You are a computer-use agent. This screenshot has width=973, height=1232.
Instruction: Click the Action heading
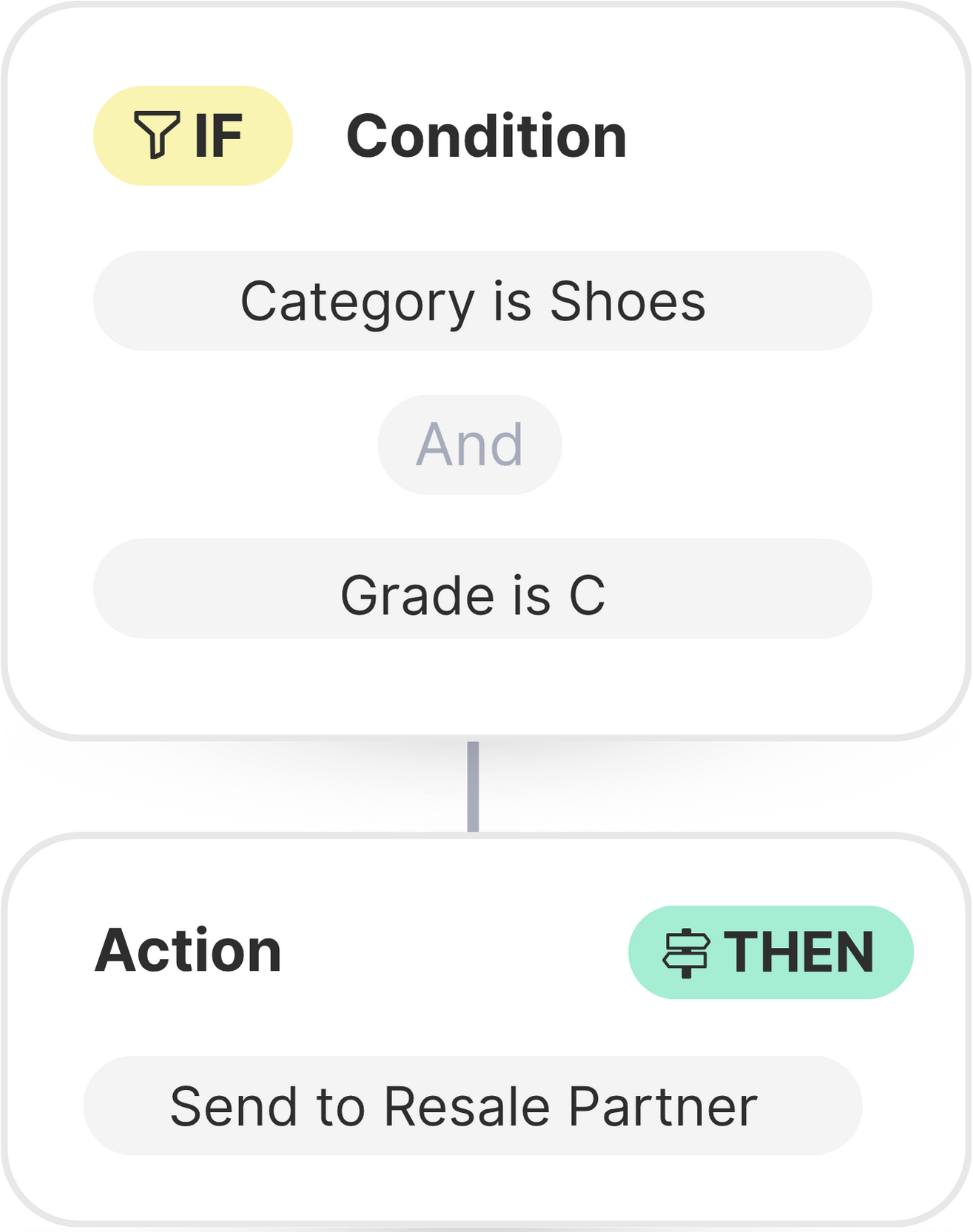(188, 951)
